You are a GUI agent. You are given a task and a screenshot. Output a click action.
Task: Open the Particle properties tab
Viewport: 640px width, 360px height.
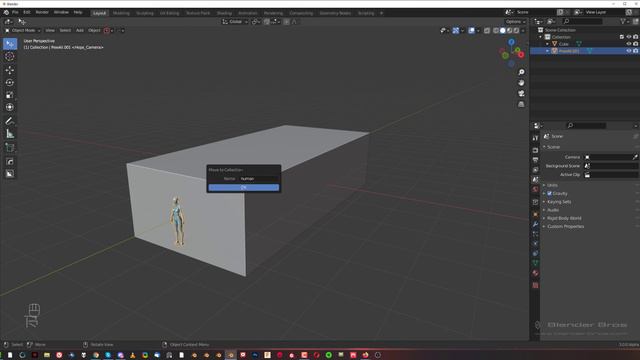[535, 234]
